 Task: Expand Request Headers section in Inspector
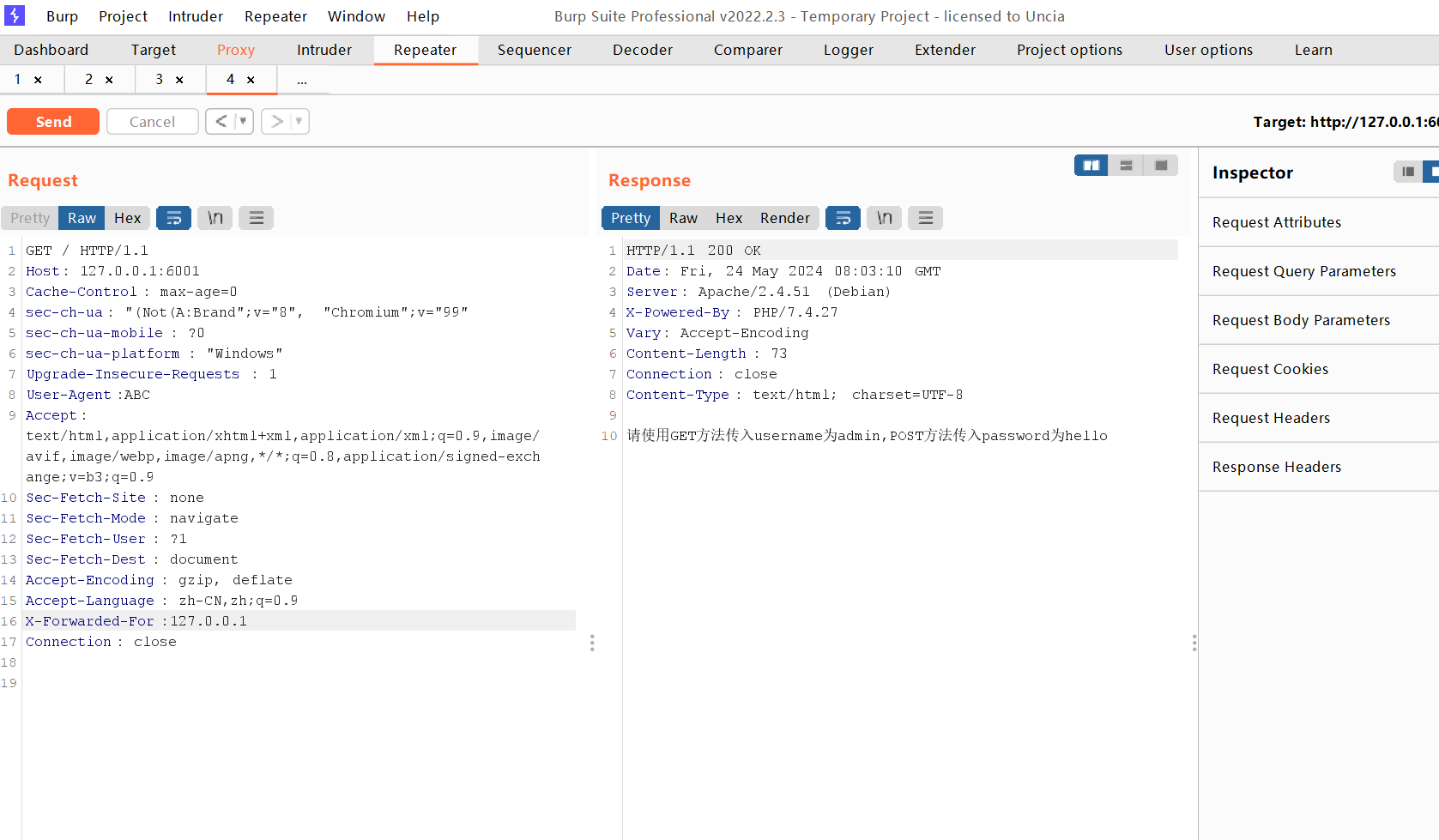pyautogui.click(x=1319, y=418)
